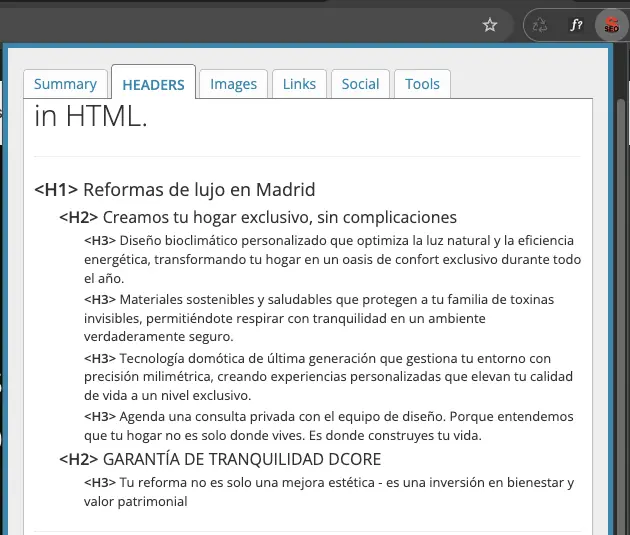Click H3 starting 'Diseño bioclimático personalizado'
The width and height of the screenshot is (630, 535).
332,259
